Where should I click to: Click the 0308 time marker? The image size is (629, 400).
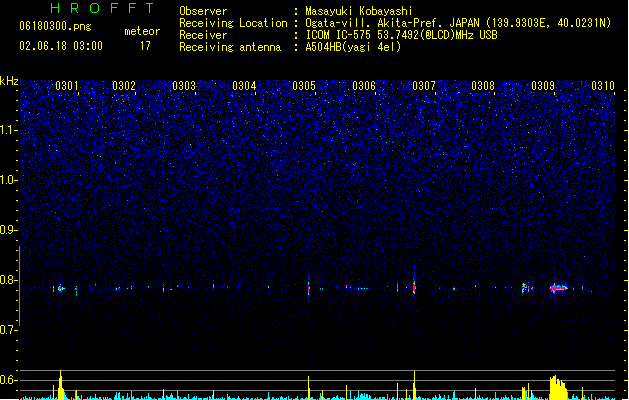pyautogui.click(x=483, y=86)
